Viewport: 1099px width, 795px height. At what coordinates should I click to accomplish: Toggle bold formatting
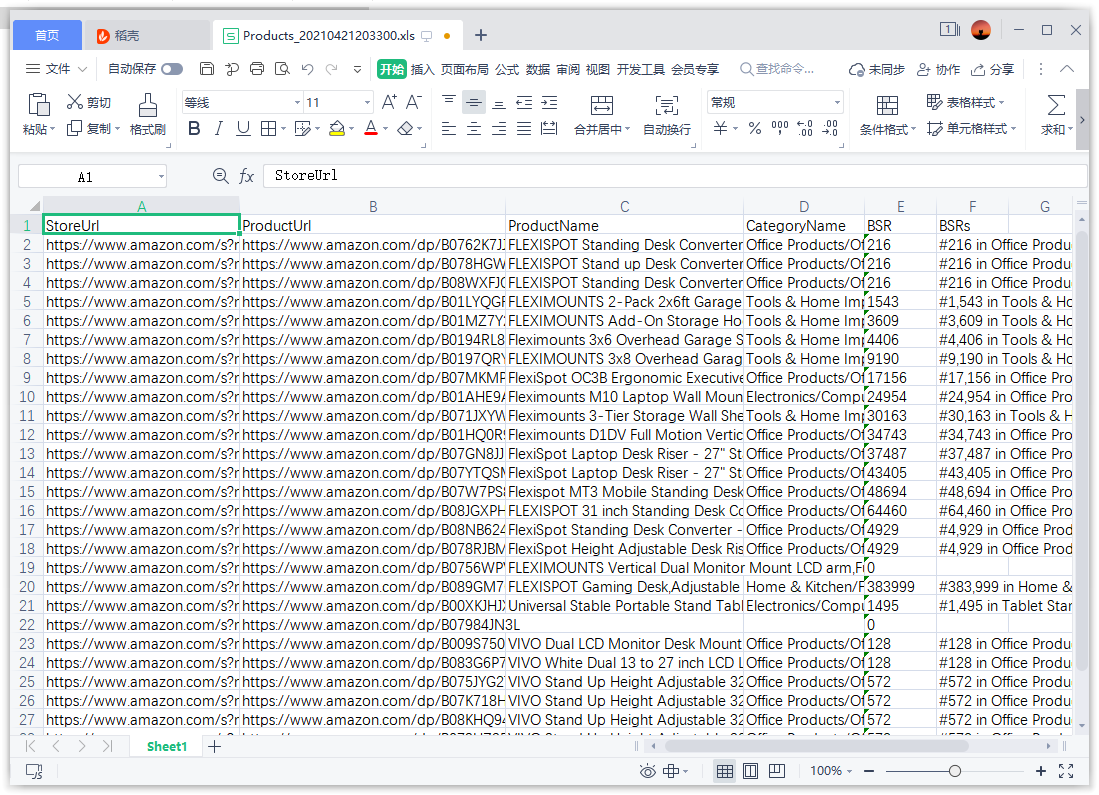[194, 128]
